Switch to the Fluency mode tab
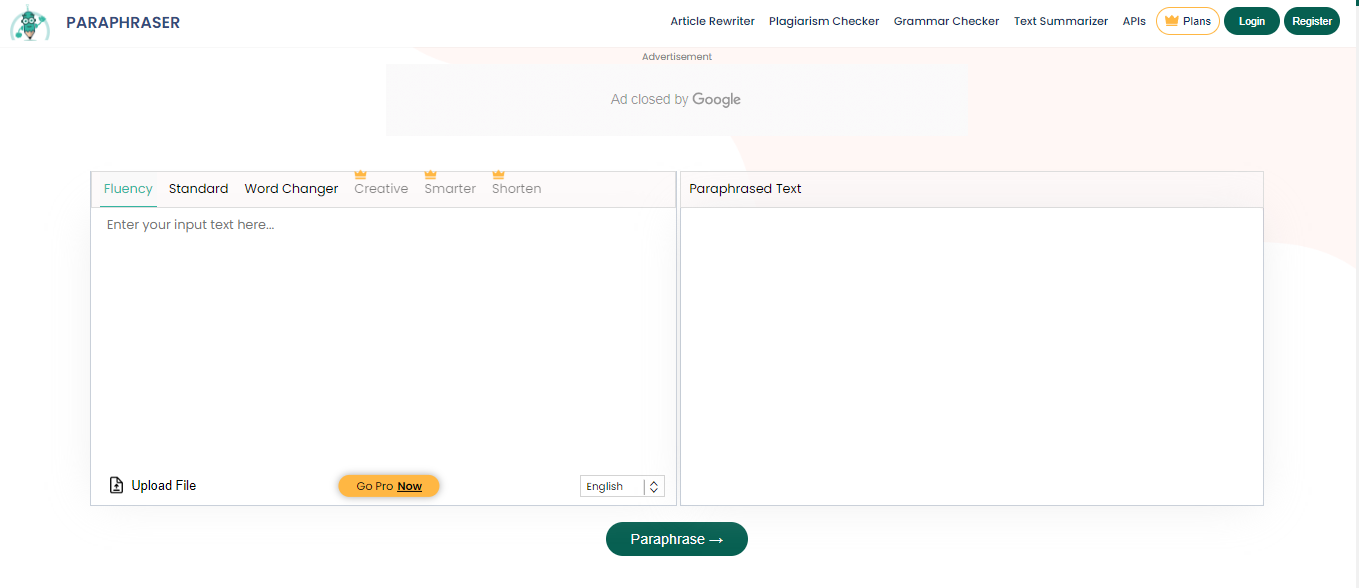 point(128,189)
